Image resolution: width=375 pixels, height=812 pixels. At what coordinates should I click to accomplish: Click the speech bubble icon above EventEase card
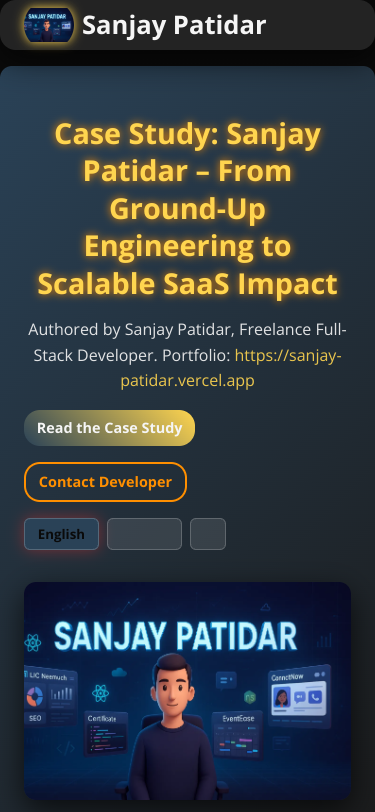pyautogui.click(x=226, y=679)
